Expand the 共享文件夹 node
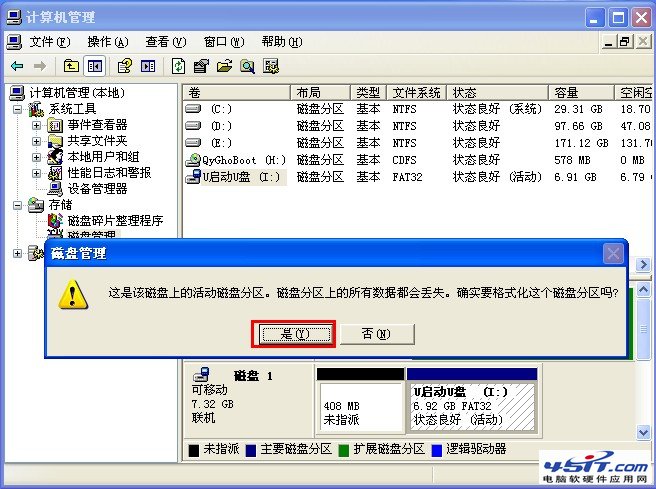Image resolution: width=656 pixels, height=489 pixels. 36,141
